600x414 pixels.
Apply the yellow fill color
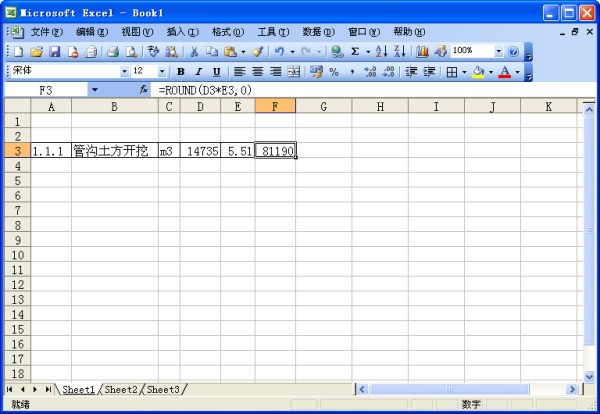[478, 72]
